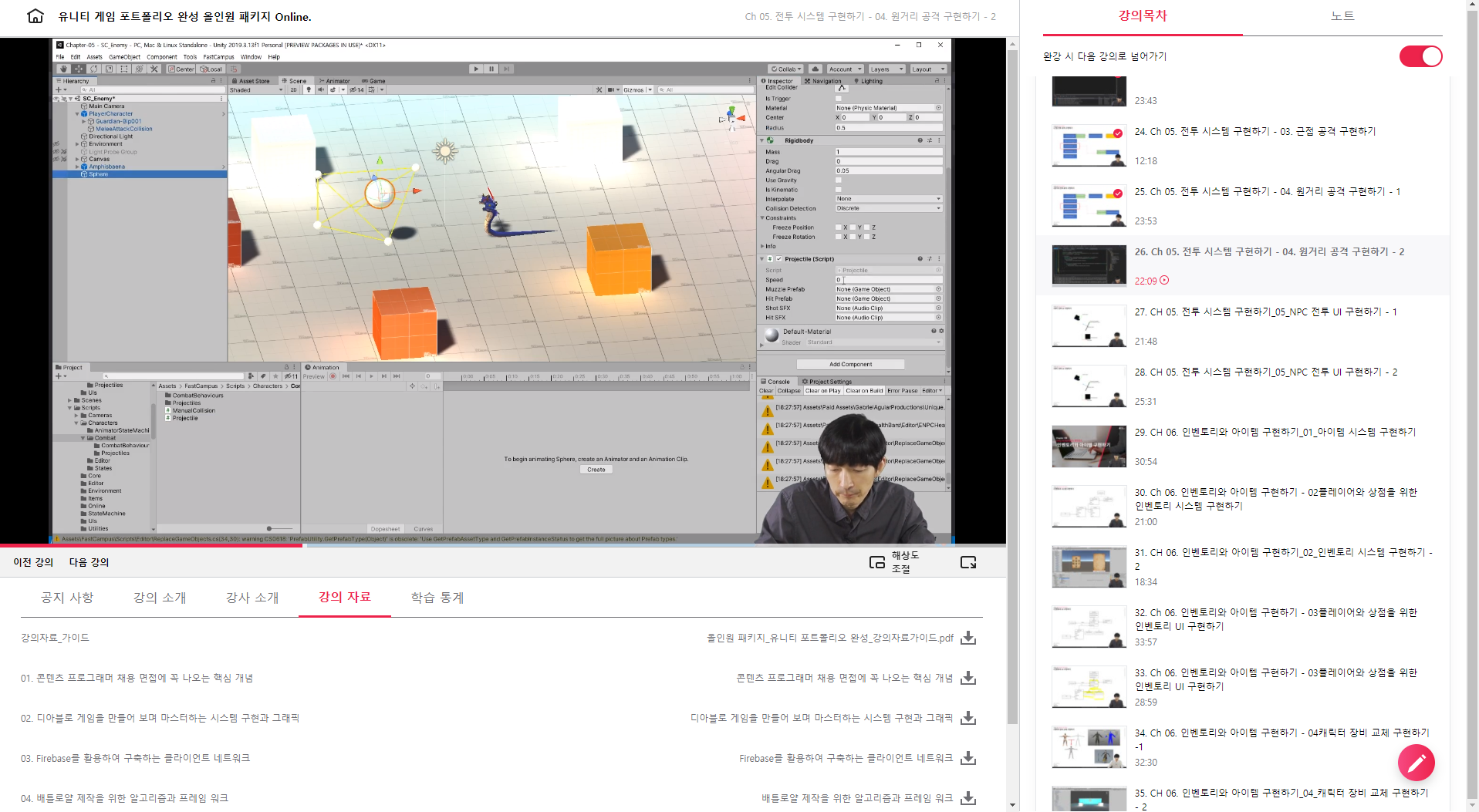The height and width of the screenshot is (812, 1479).
Task: Check Freeze Position X checkbox
Action: tap(839, 227)
